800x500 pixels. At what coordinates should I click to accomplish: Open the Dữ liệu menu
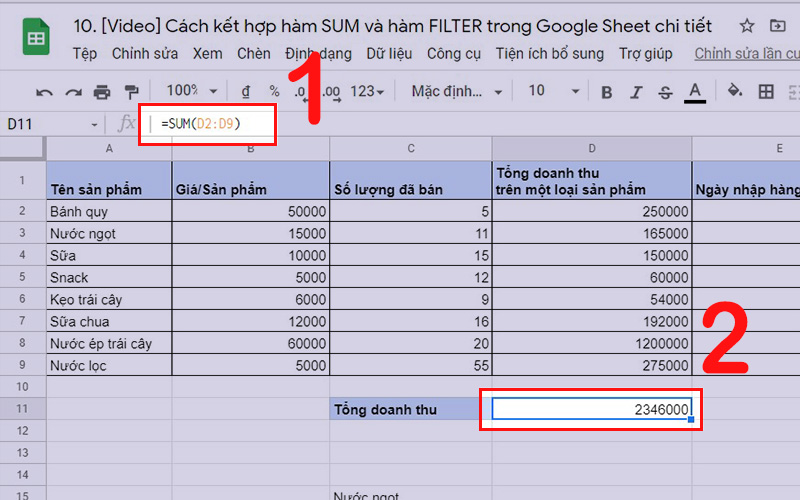pyautogui.click(x=389, y=53)
